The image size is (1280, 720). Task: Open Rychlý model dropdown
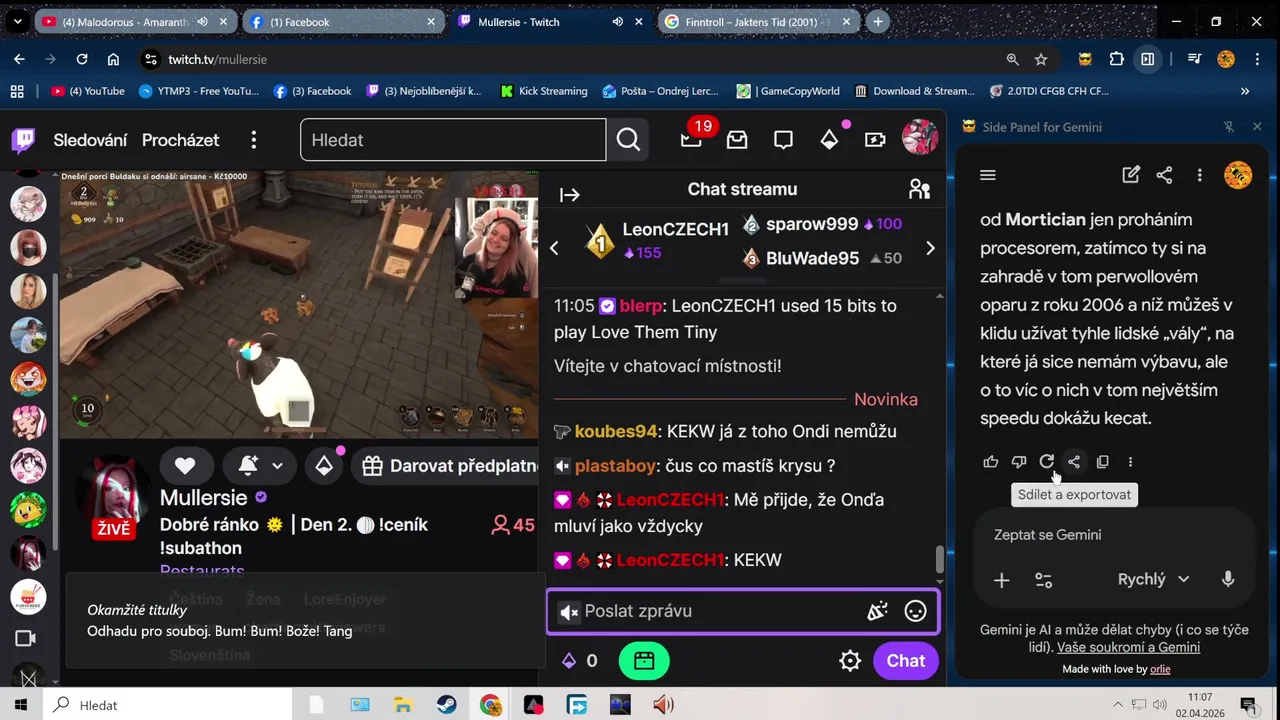tap(1153, 579)
